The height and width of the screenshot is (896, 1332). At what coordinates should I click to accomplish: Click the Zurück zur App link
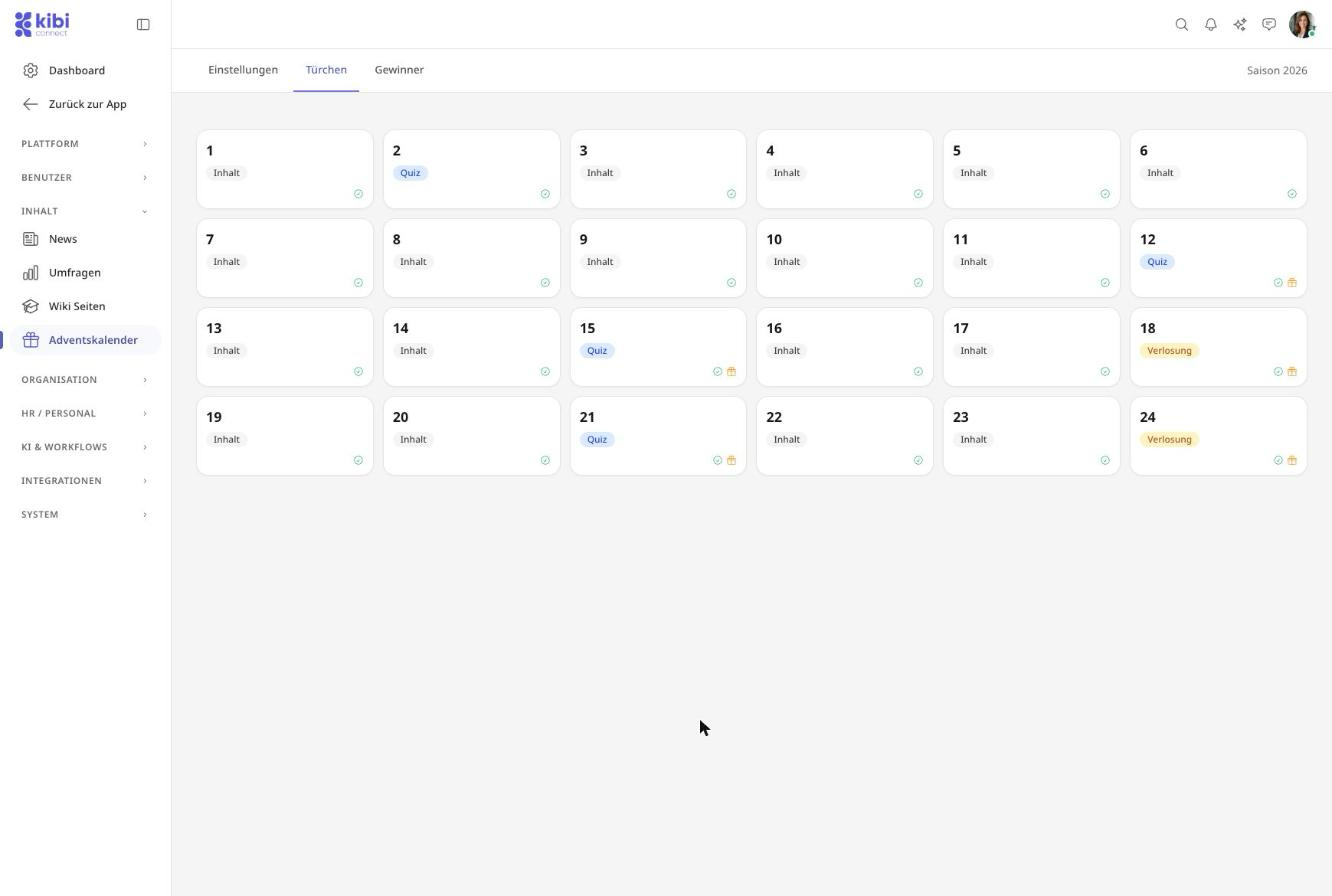pos(86,105)
